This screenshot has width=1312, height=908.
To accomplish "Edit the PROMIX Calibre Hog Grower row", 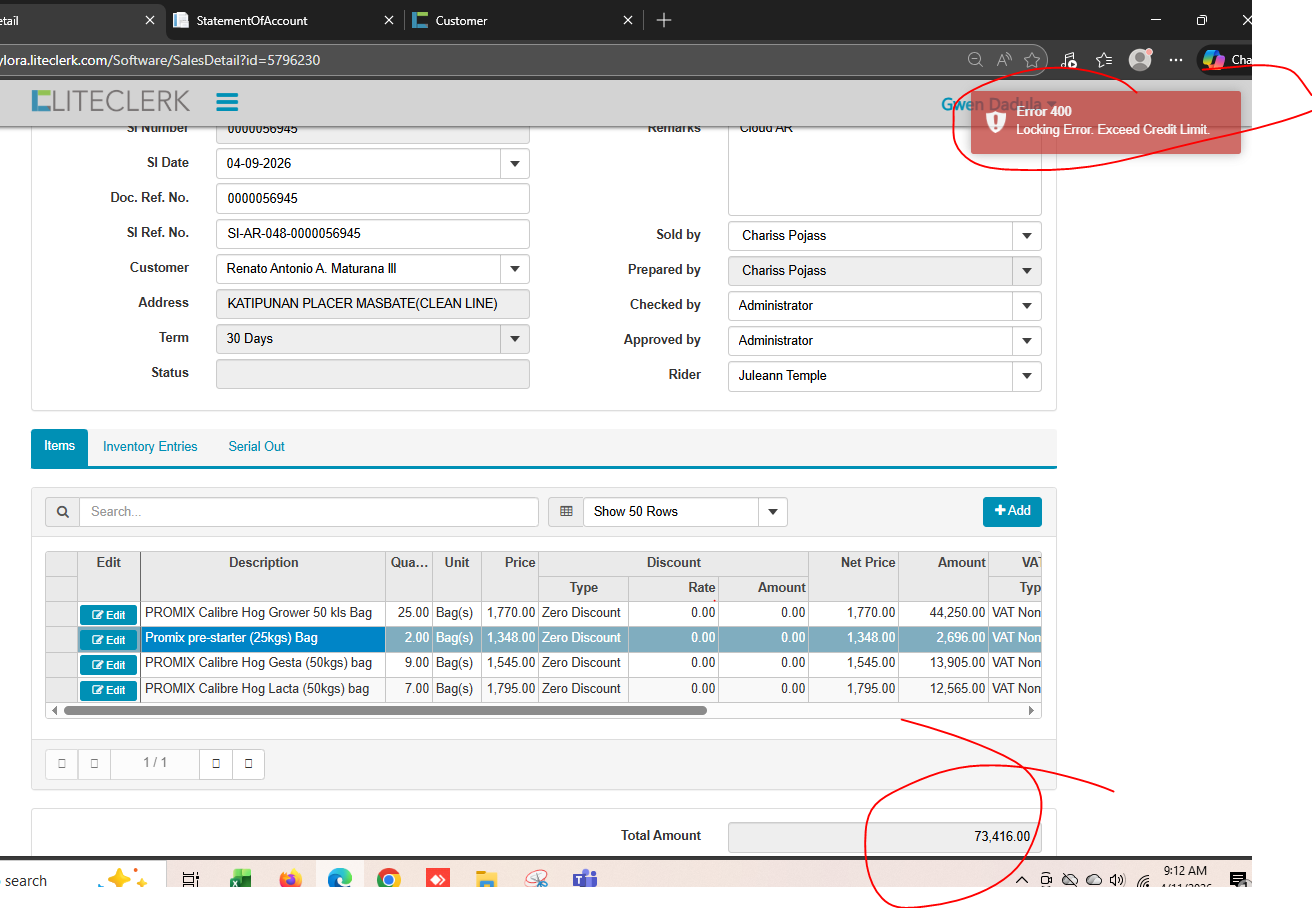I will tap(109, 615).
